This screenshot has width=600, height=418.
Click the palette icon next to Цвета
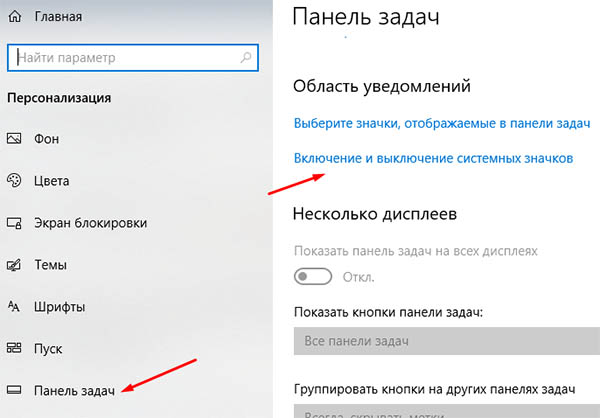click(14, 180)
